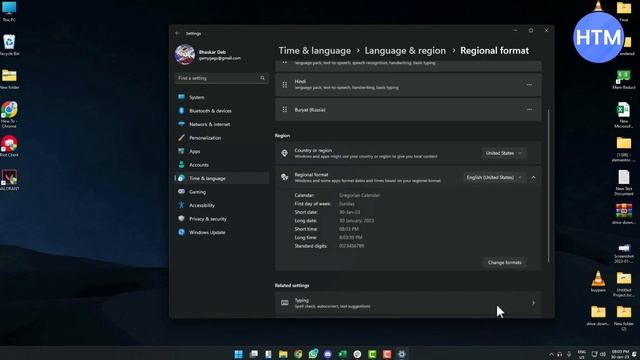
Task: Select the buypass VLC desktop file
Action: tap(598, 282)
